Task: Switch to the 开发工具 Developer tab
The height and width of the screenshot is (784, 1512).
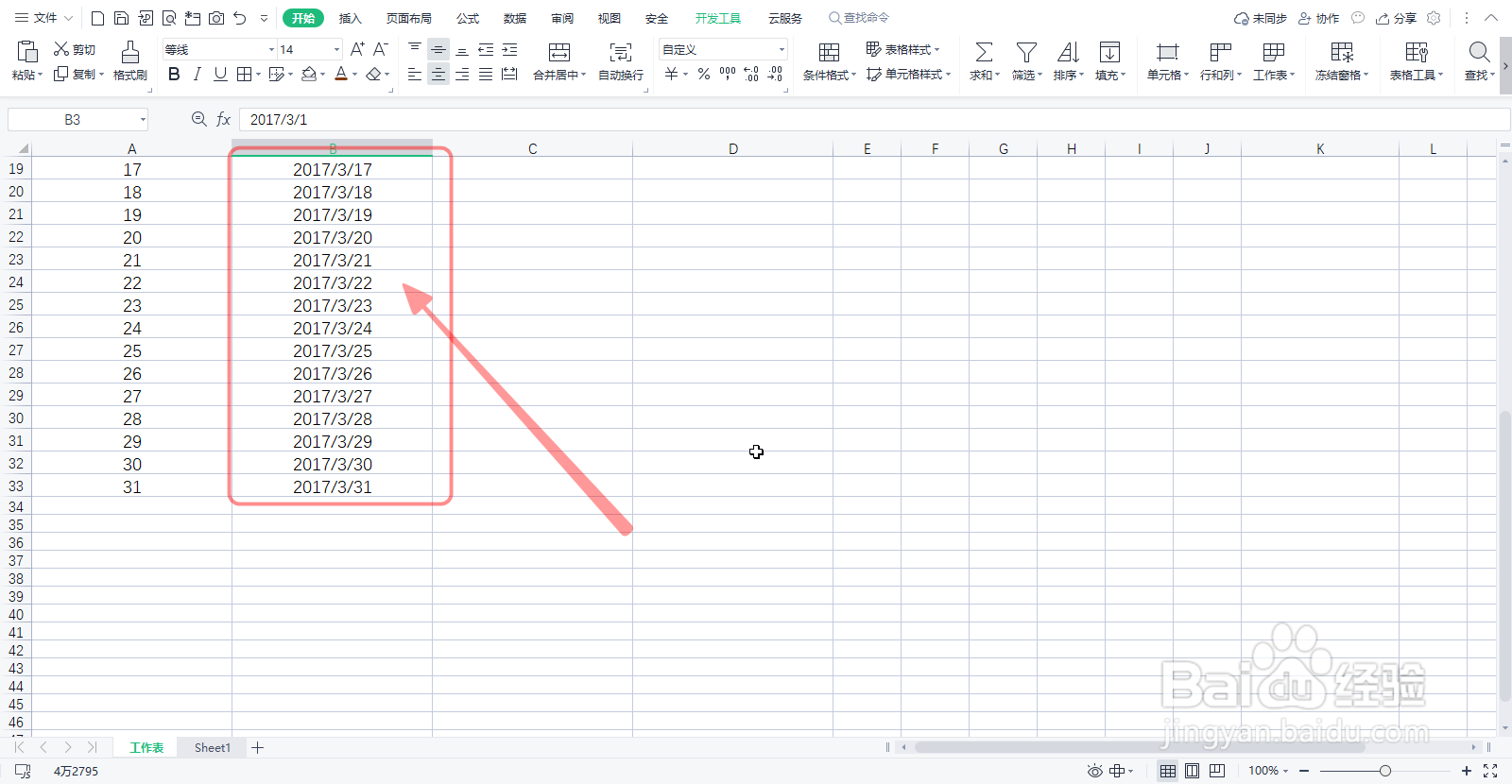Action: [717, 18]
